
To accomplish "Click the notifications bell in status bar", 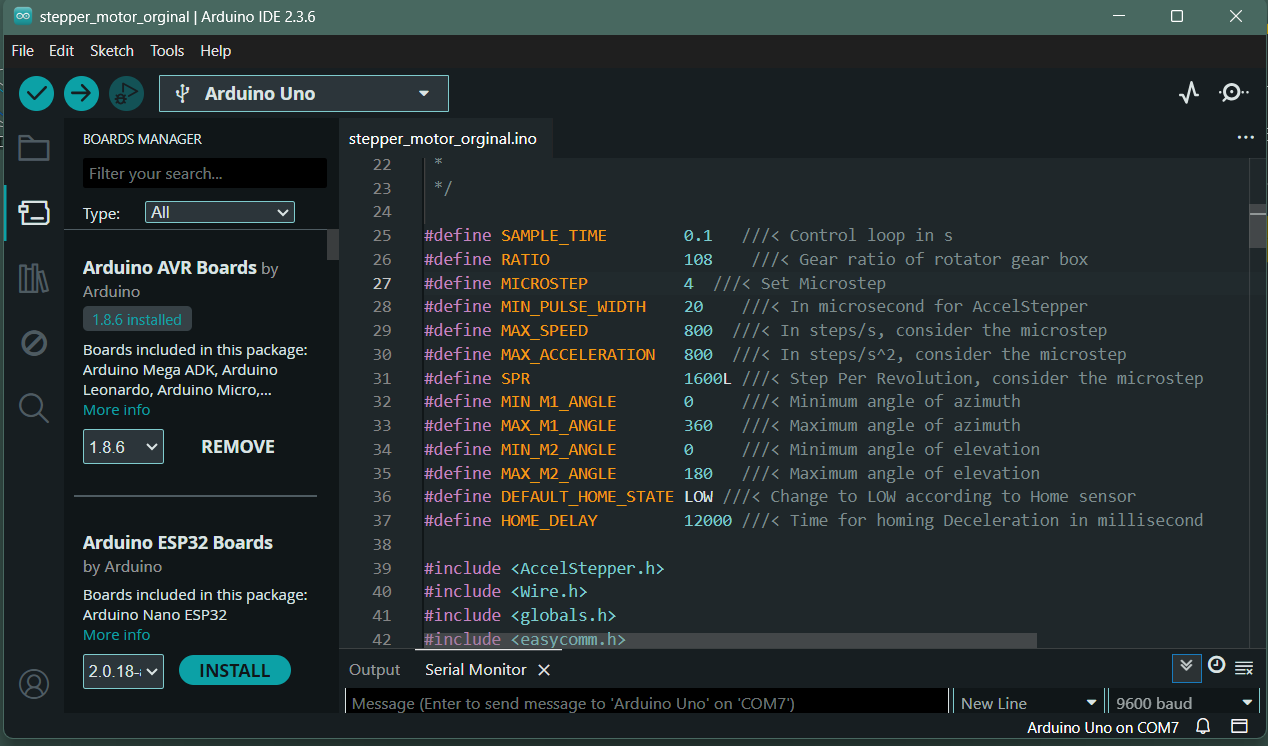I will click(1204, 727).
